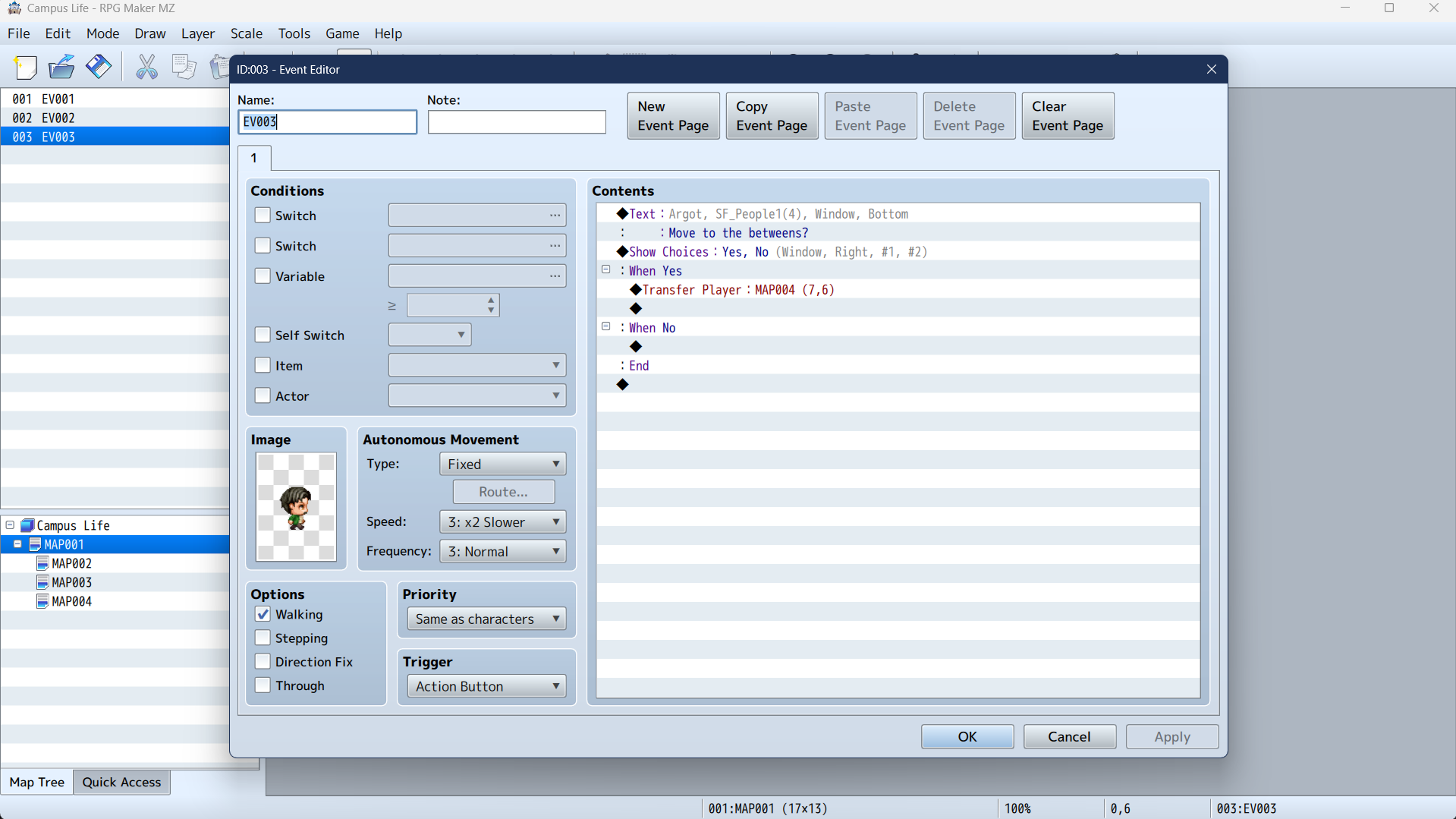Enable the Self Switch condition checkbox
This screenshot has width=1456, height=819.
[263, 335]
